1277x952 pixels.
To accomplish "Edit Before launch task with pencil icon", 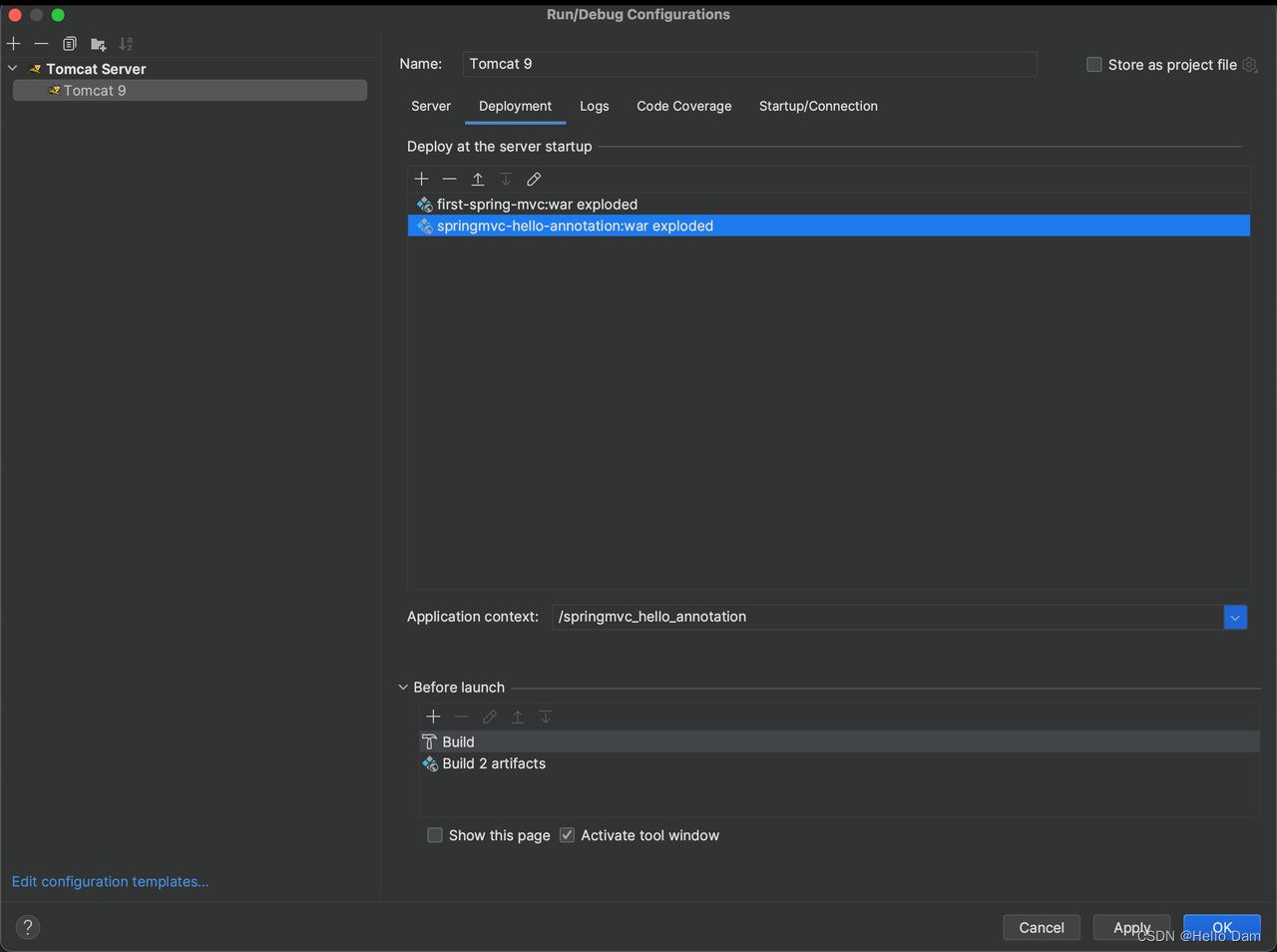I will [489, 716].
